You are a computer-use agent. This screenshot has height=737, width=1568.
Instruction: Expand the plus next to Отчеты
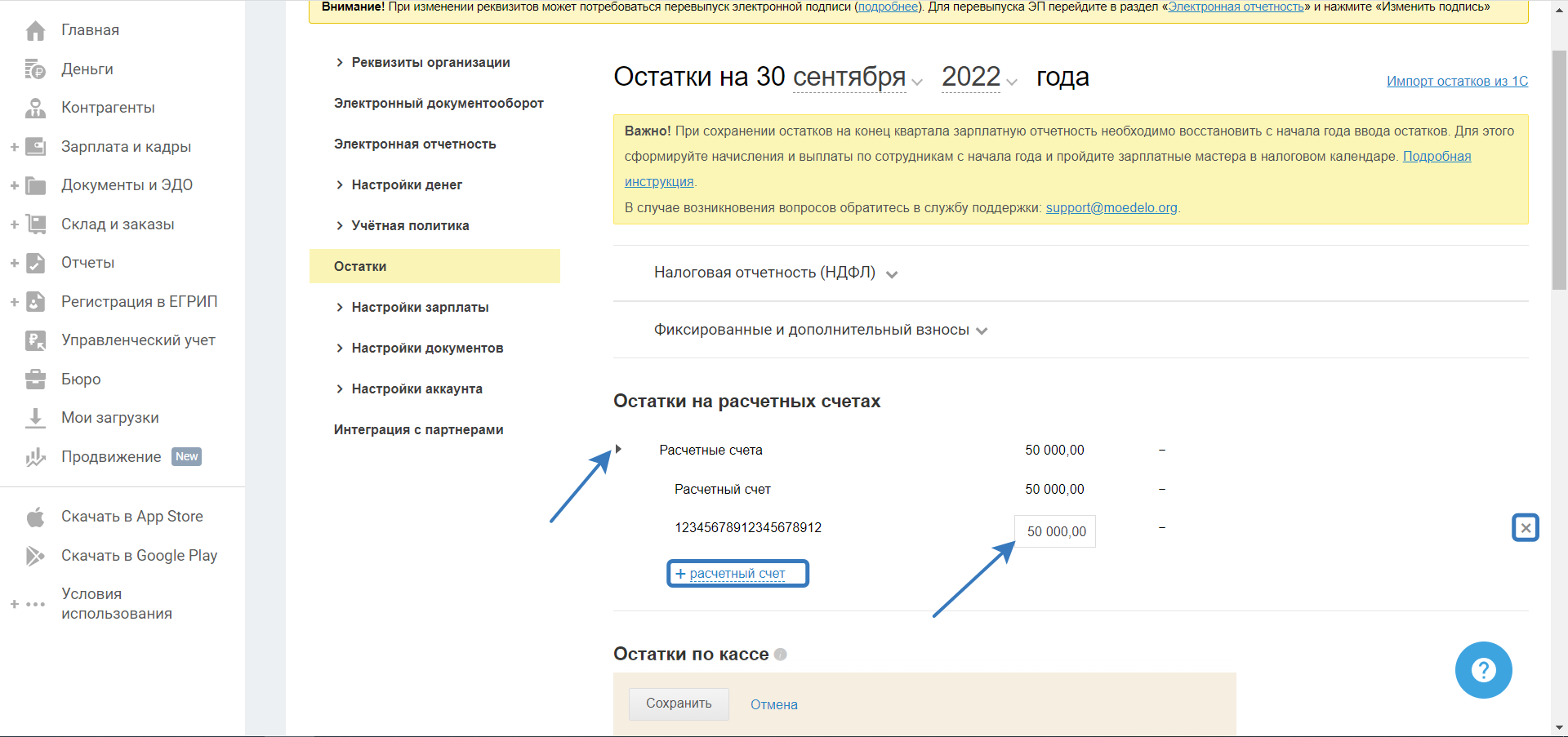[x=15, y=263]
